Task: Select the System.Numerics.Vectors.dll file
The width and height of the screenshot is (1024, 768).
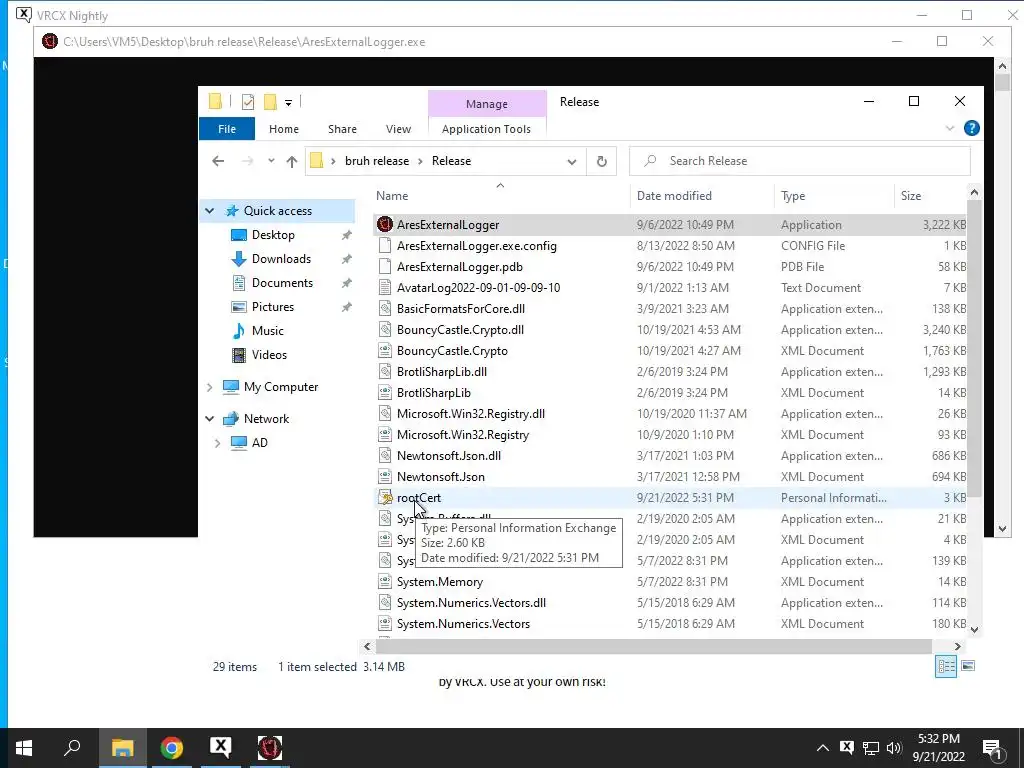Action: coord(671,603)
